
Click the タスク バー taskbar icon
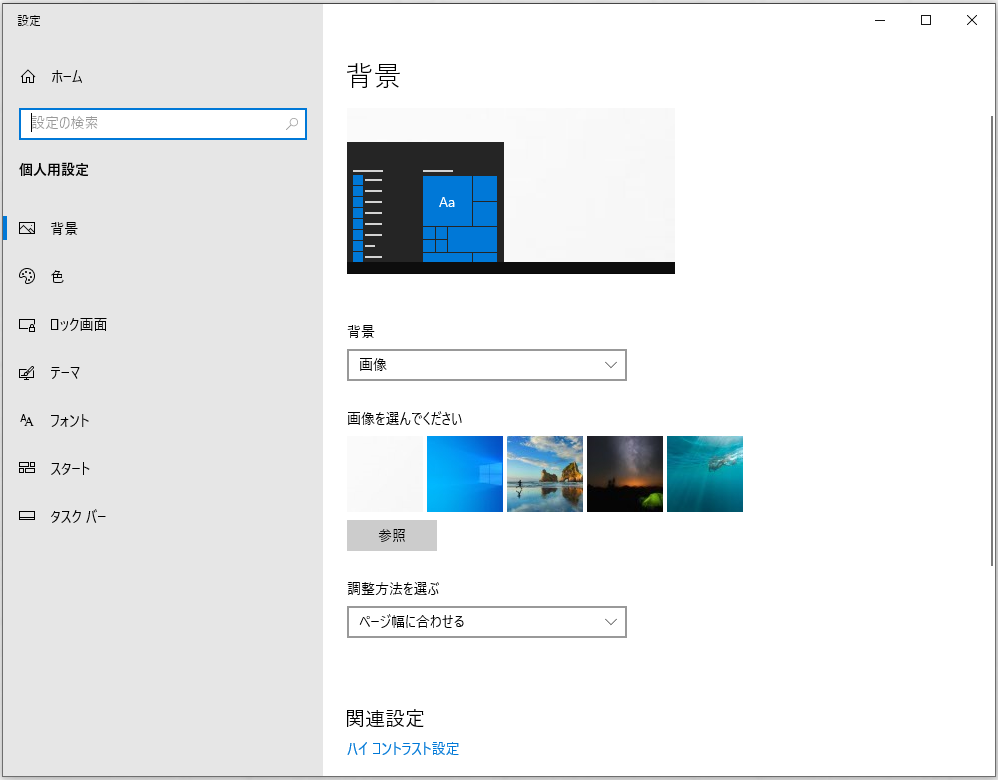(27, 516)
